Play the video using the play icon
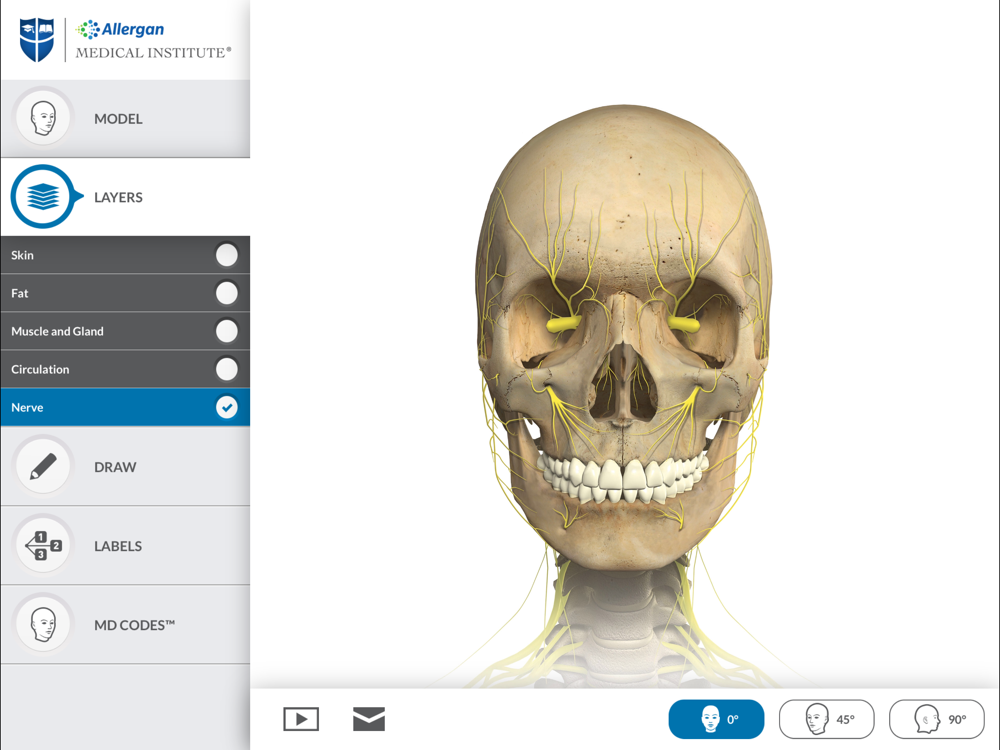The height and width of the screenshot is (750, 1000). pyautogui.click(x=301, y=719)
